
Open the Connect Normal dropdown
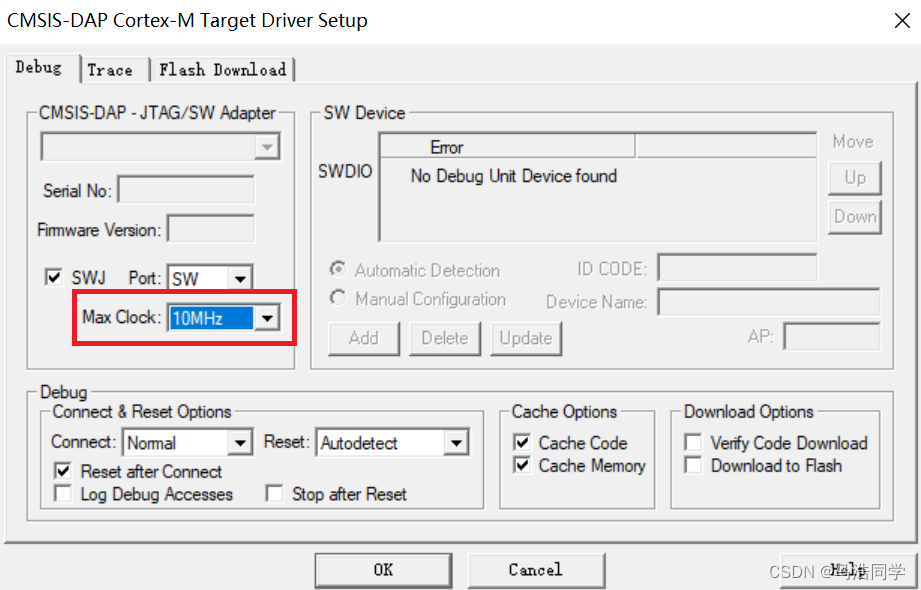(240, 443)
